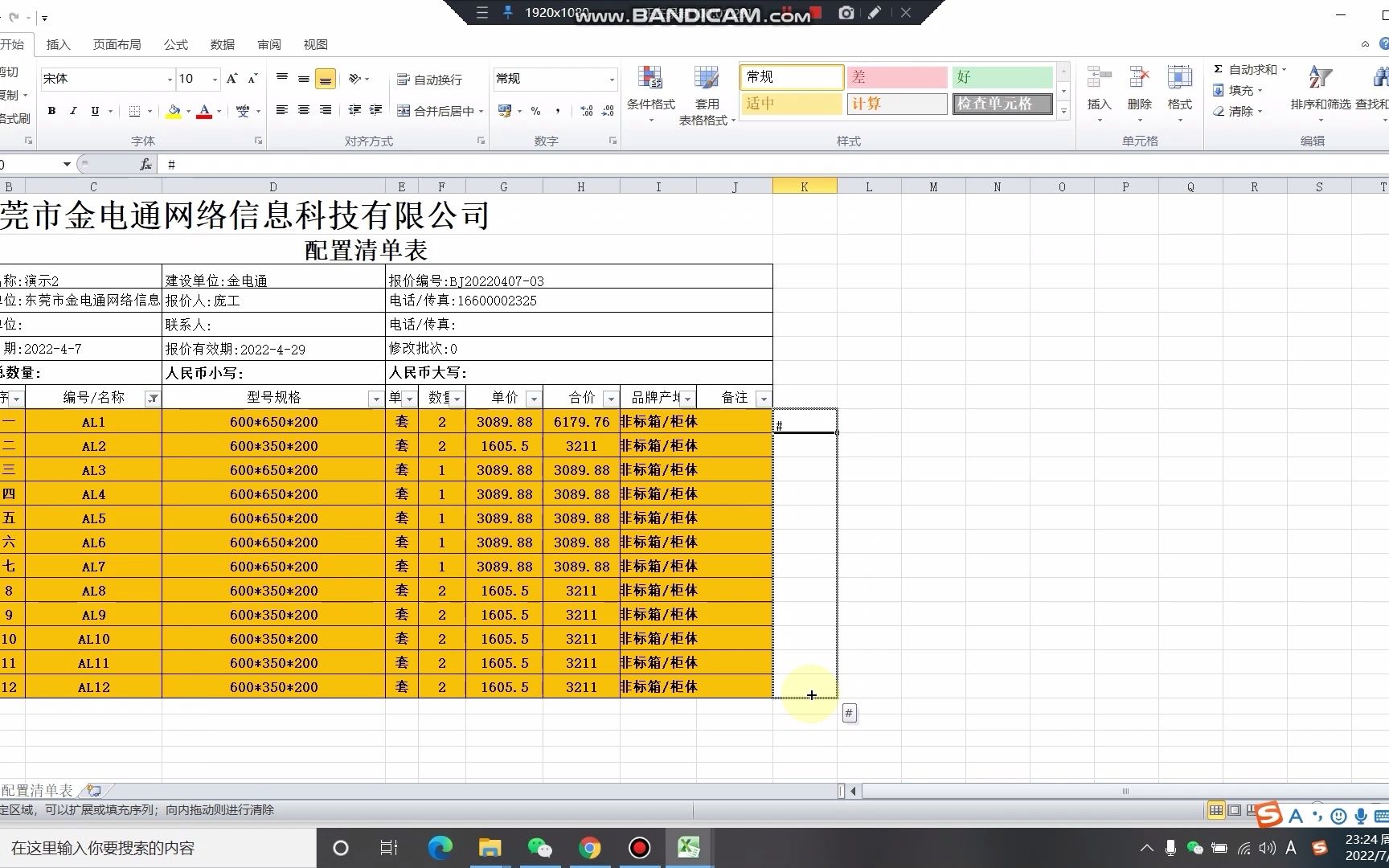Image resolution: width=1389 pixels, height=868 pixels.
Task: Open WeChat from the taskbar
Action: coord(539,848)
